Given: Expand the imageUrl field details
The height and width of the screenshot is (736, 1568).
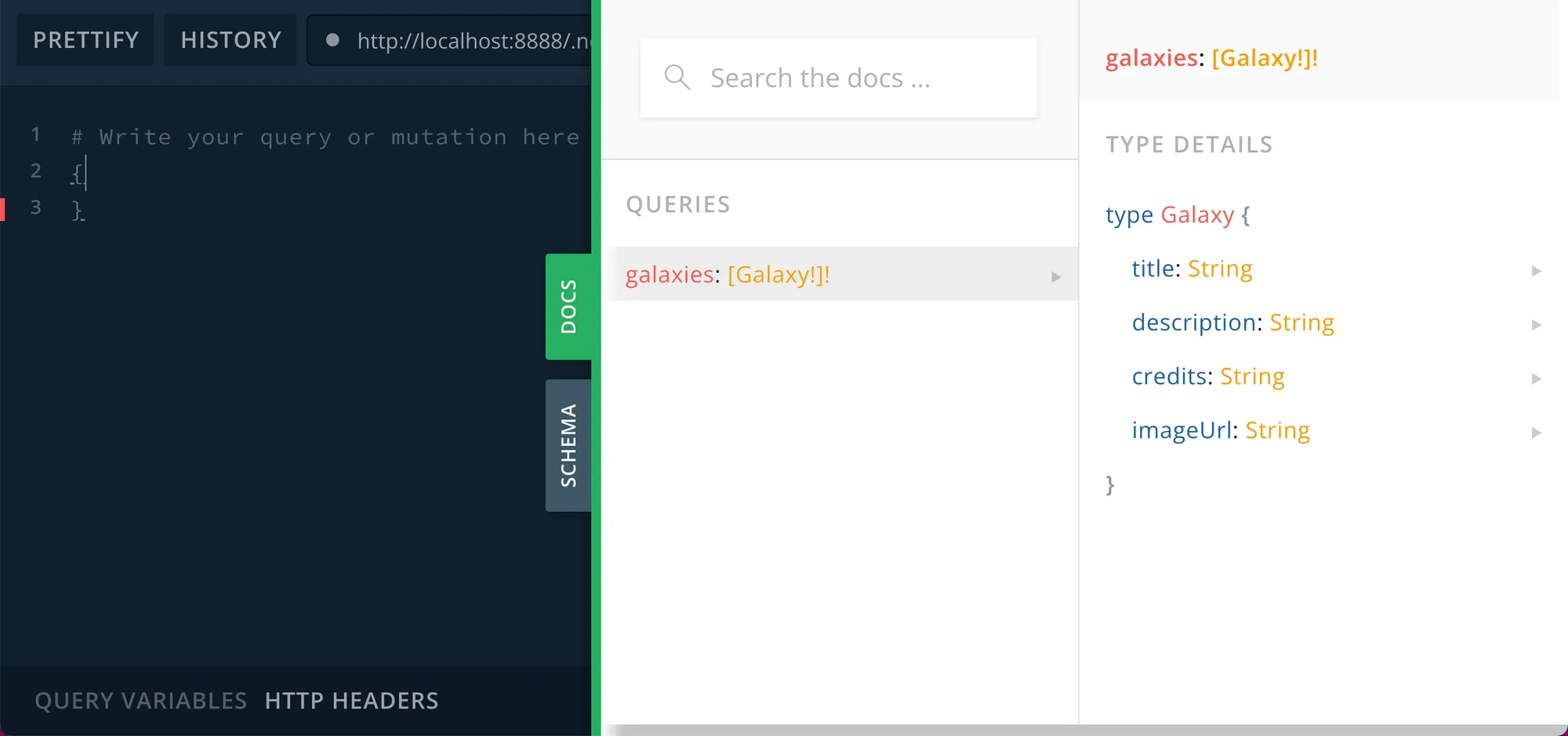Looking at the screenshot, I should click(1535, 432).
